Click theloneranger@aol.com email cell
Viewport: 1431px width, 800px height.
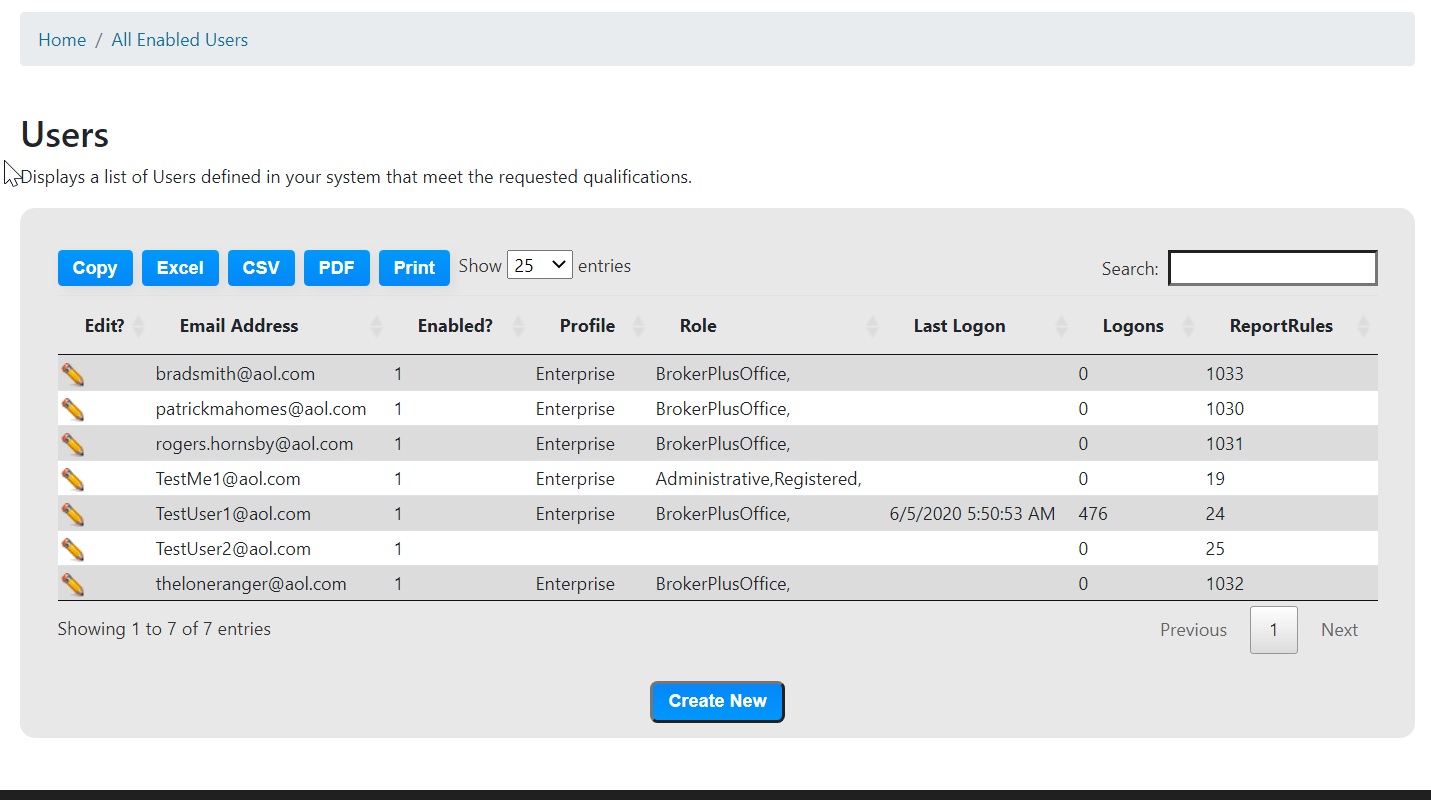[x=251, y=584]
